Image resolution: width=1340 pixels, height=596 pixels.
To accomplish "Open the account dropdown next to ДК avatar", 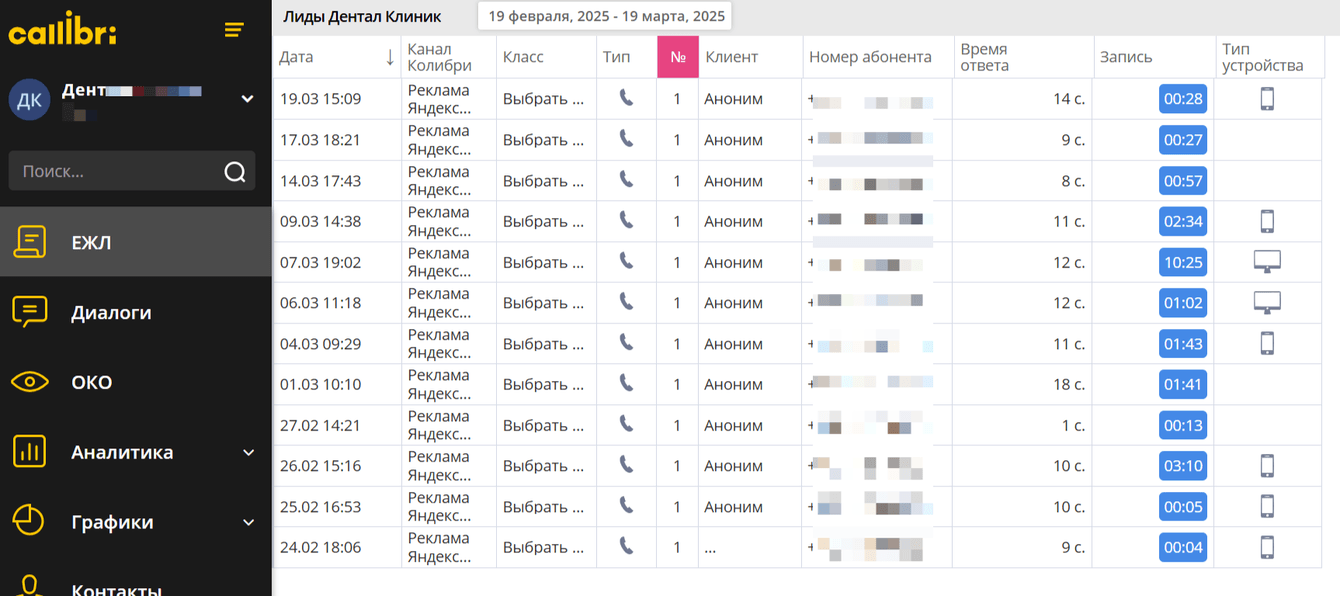I will (247, 99).
